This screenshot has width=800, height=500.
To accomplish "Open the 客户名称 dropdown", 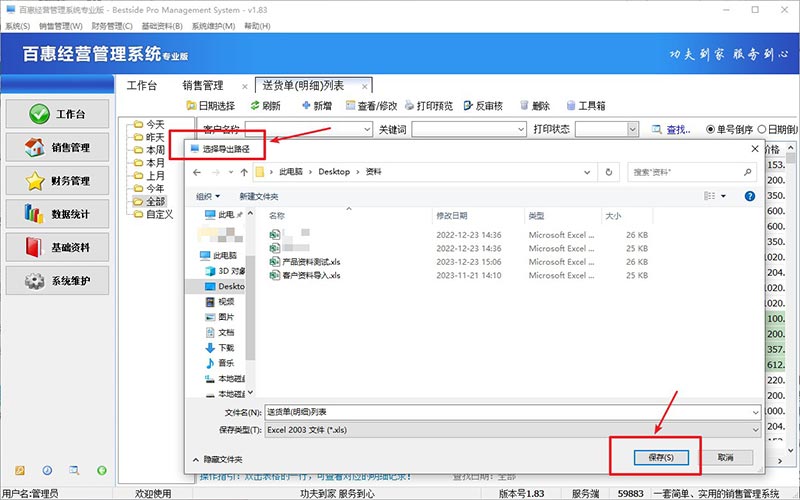I will [367, 130].
